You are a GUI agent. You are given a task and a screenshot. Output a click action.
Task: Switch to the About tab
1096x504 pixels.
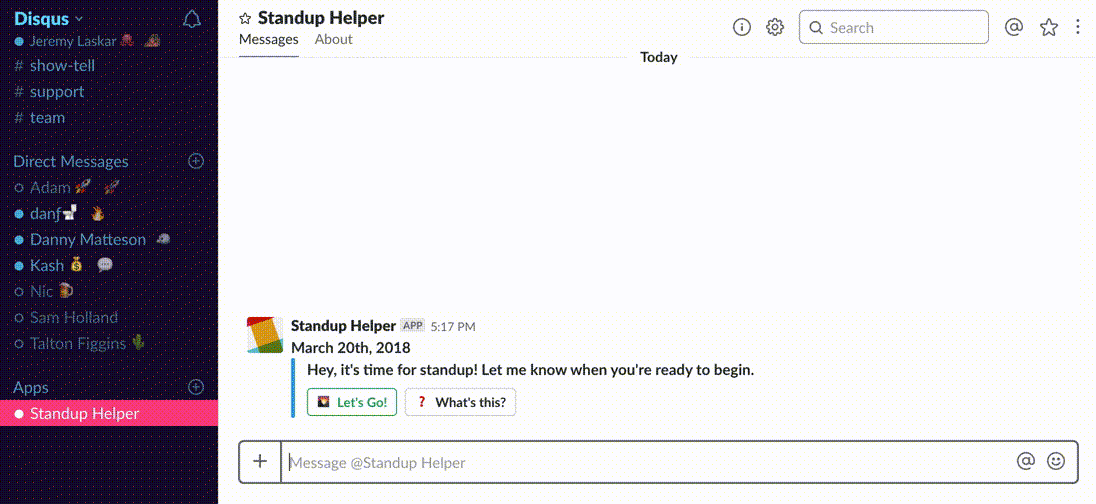333,40
